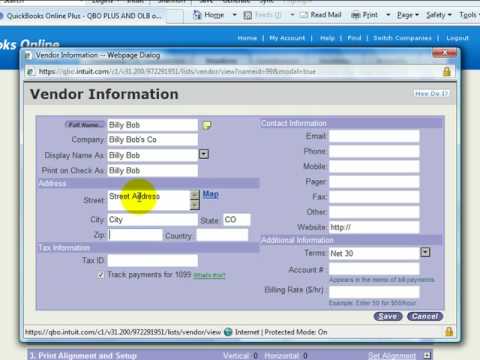Open the Safety menu
Viewport: 480px width, 360px height.
(x=439, y=15)
